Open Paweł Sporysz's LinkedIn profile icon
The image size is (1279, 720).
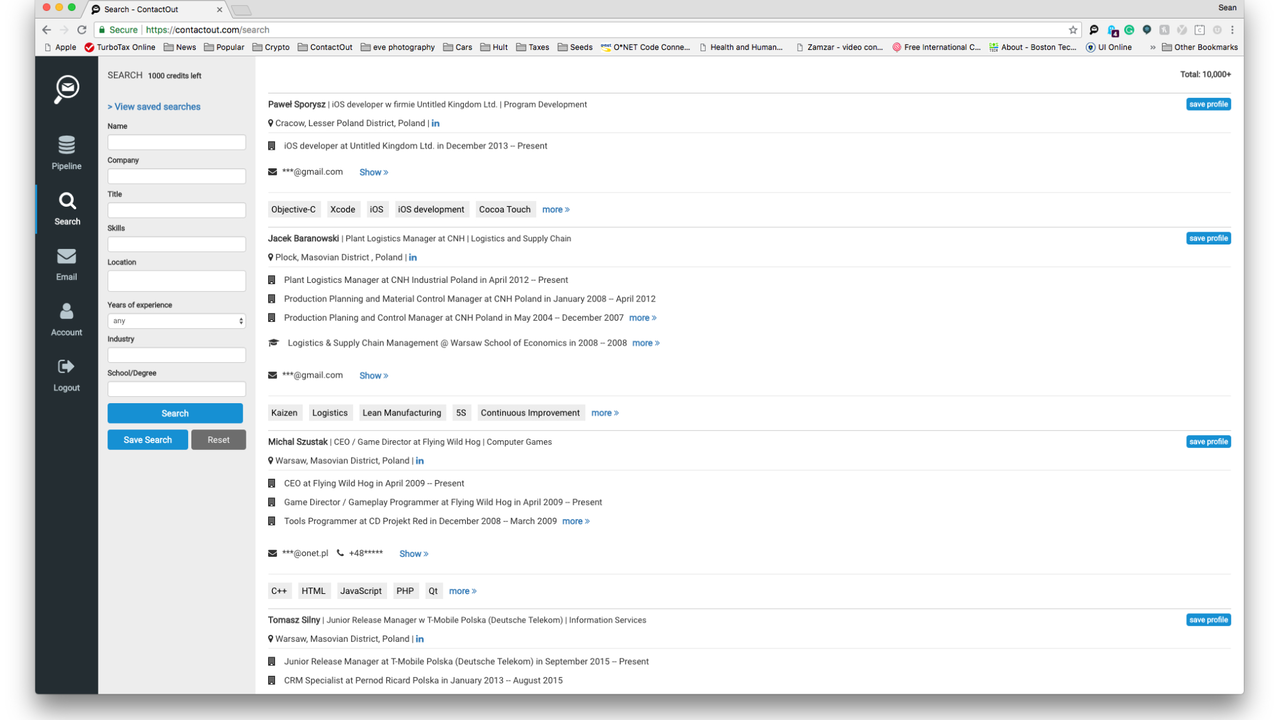tap(435, 123)
